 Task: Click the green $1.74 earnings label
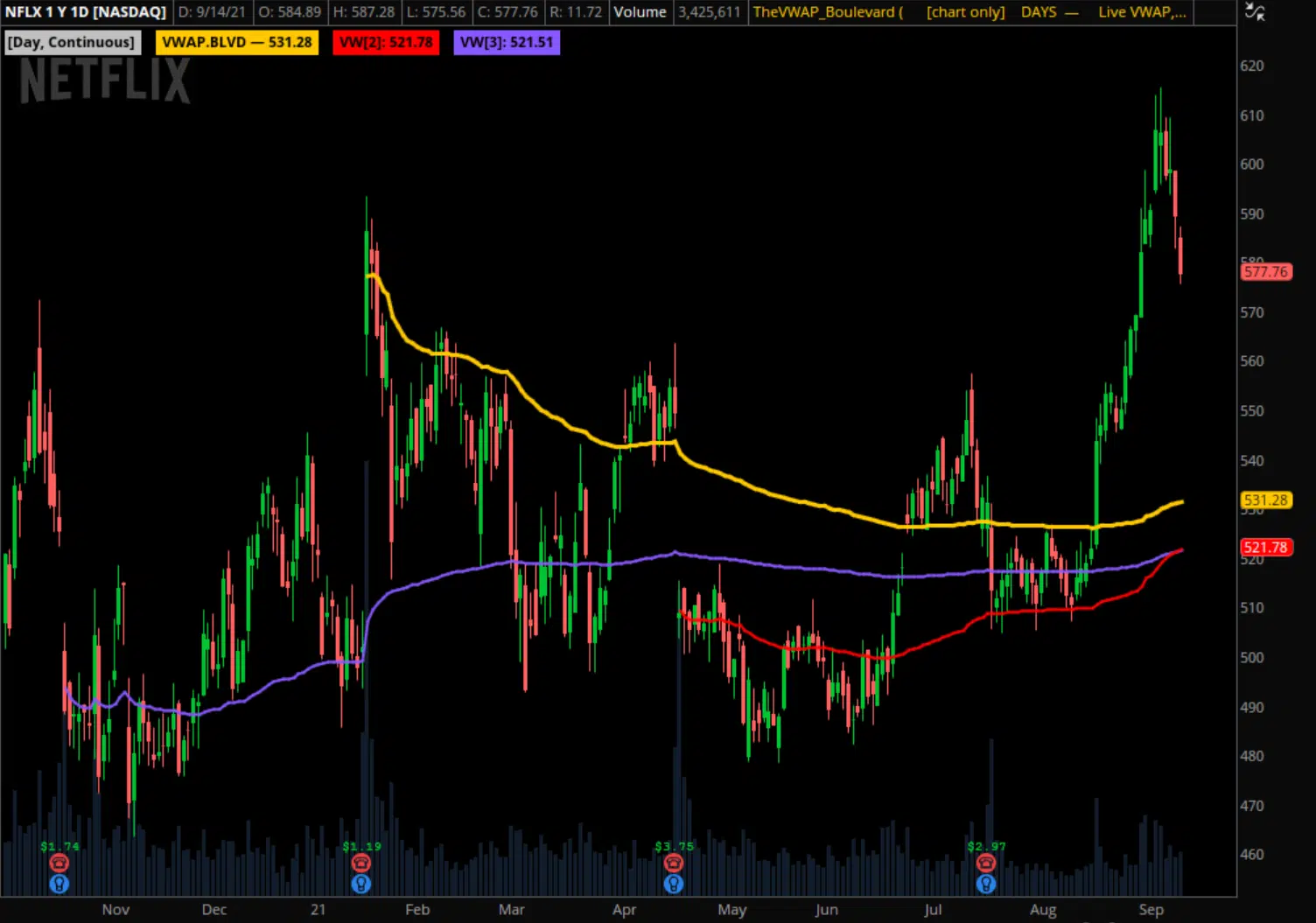[x=59, y=846]
